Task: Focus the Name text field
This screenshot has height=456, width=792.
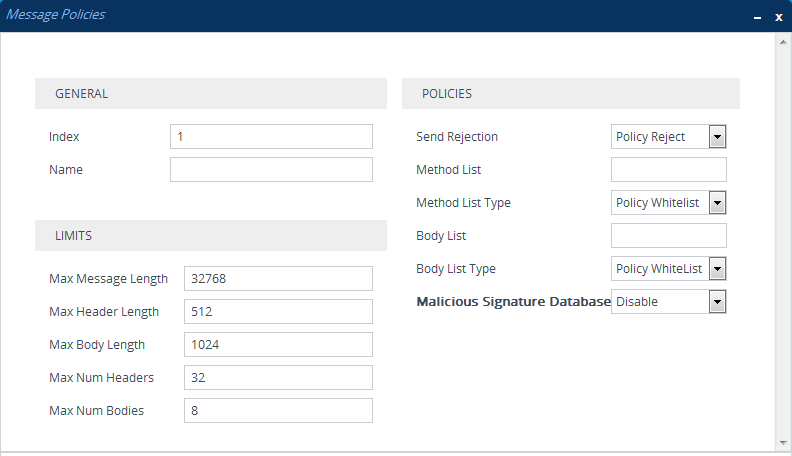Action: (x=271, y=170)
